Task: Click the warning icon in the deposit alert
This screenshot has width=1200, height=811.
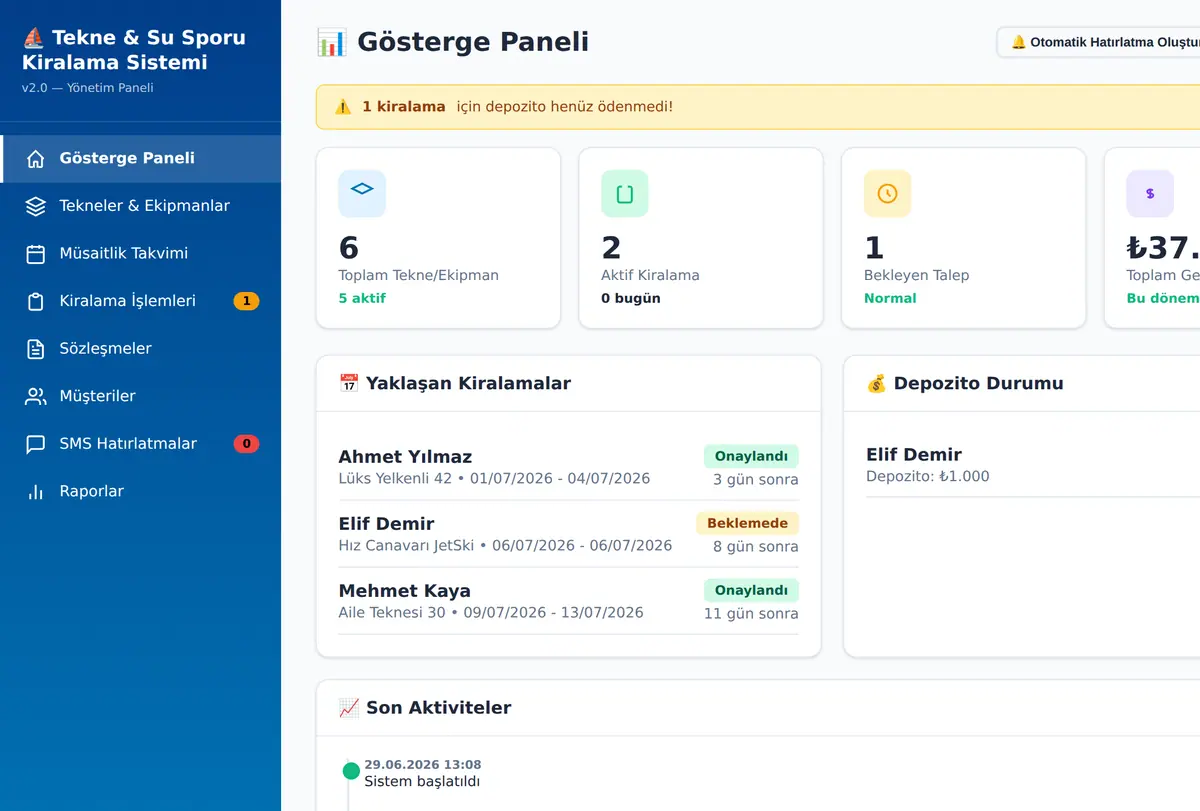Action: pos(343,107)
